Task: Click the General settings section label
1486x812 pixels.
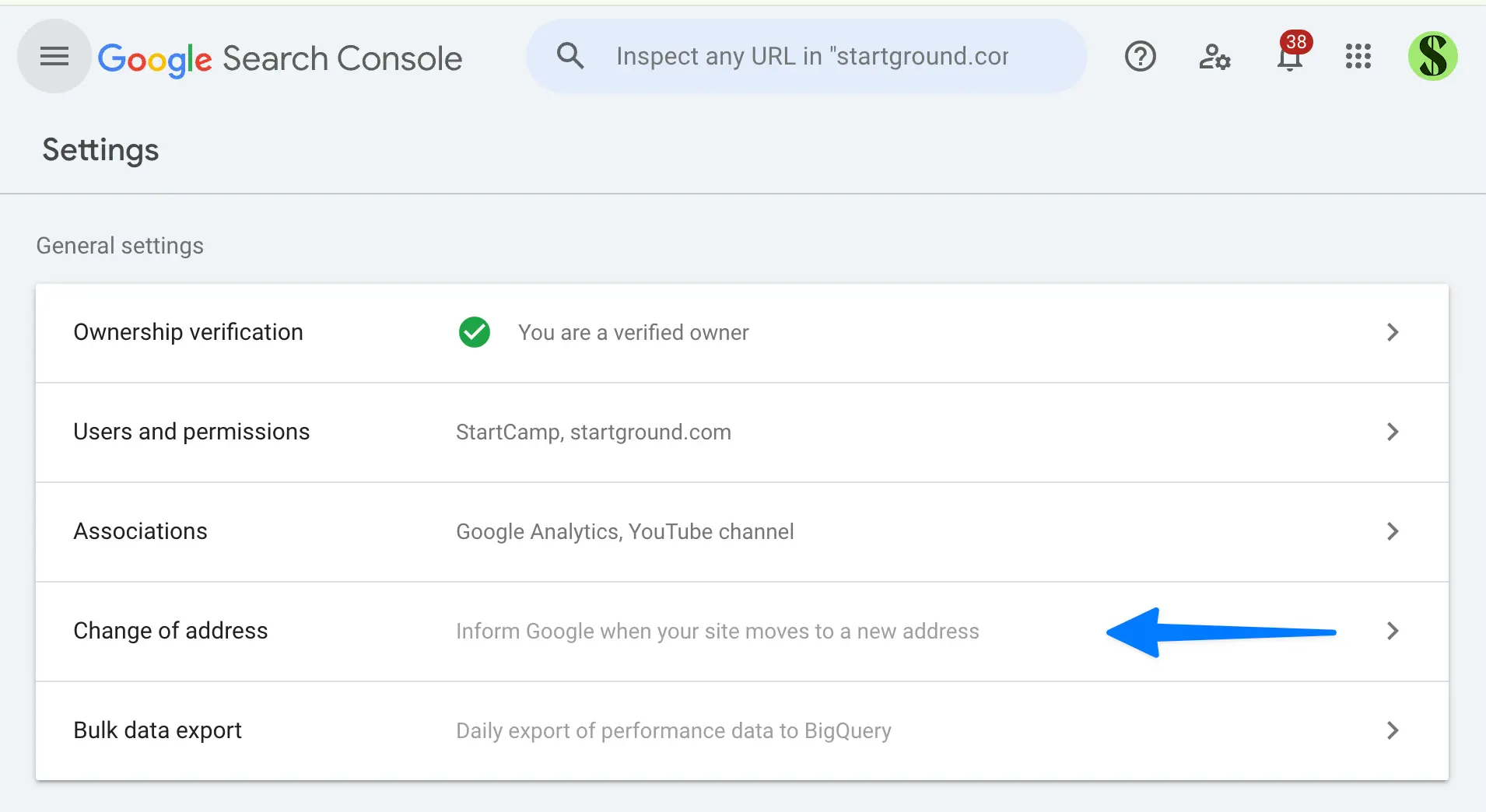Action: [x=120, y=246]
